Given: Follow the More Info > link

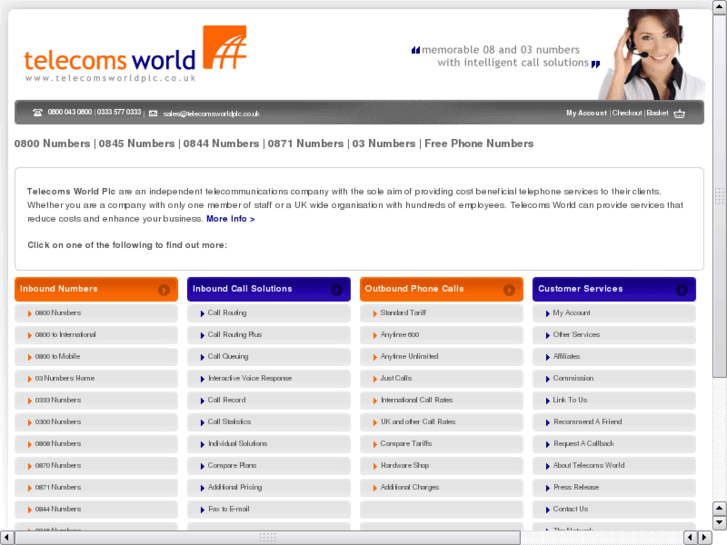Looking at the screenshot, I should (x=230, y=218).
